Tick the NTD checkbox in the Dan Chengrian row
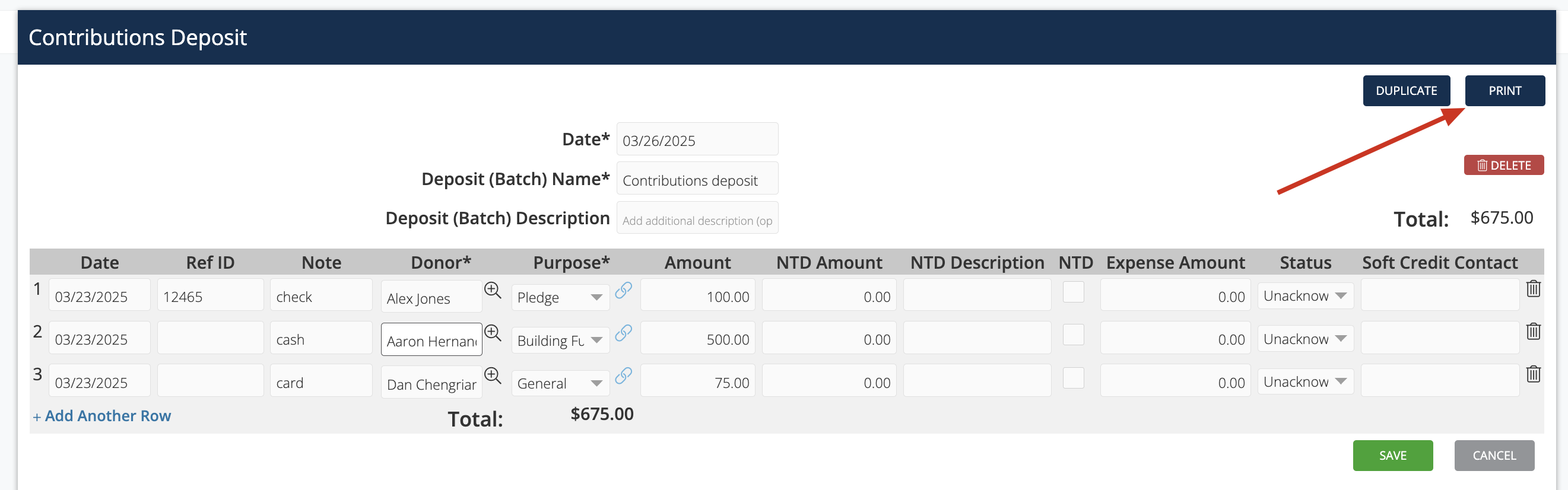This screenshot has height=490, width=1568. click(x=1073, y=377)
